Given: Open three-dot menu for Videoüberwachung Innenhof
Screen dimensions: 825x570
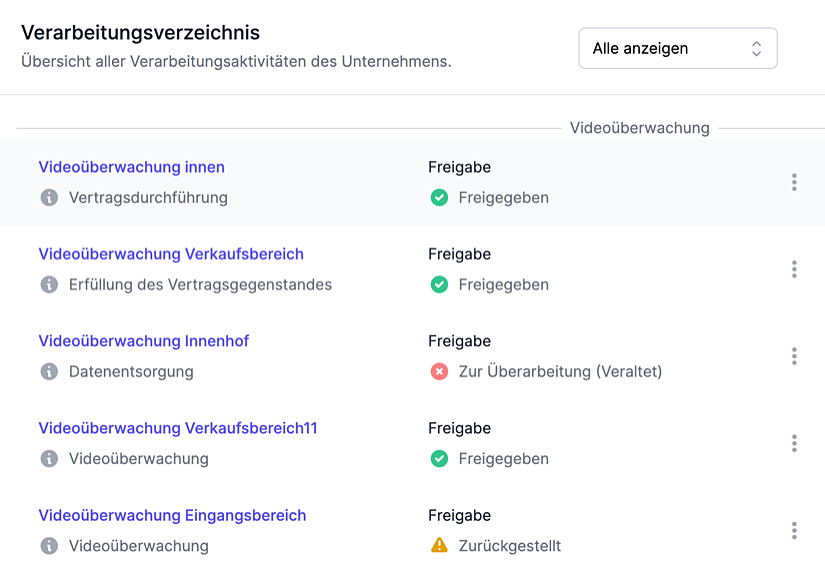Looking at the screenshot, I should coord(794,356).
